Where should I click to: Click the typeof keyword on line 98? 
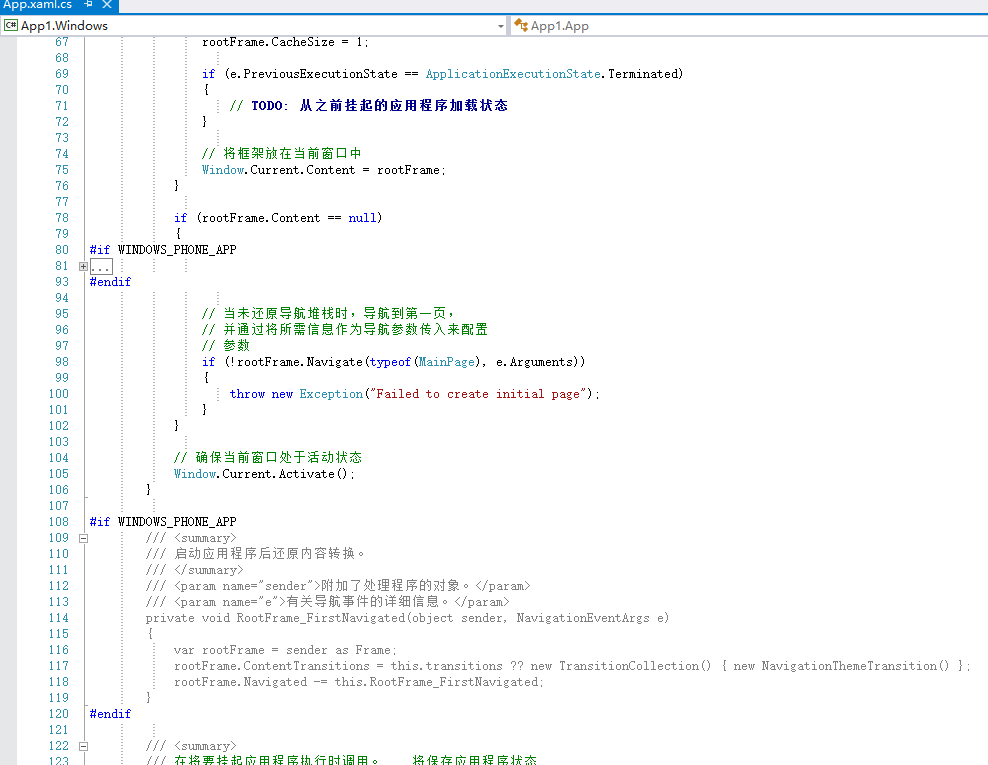390,362
